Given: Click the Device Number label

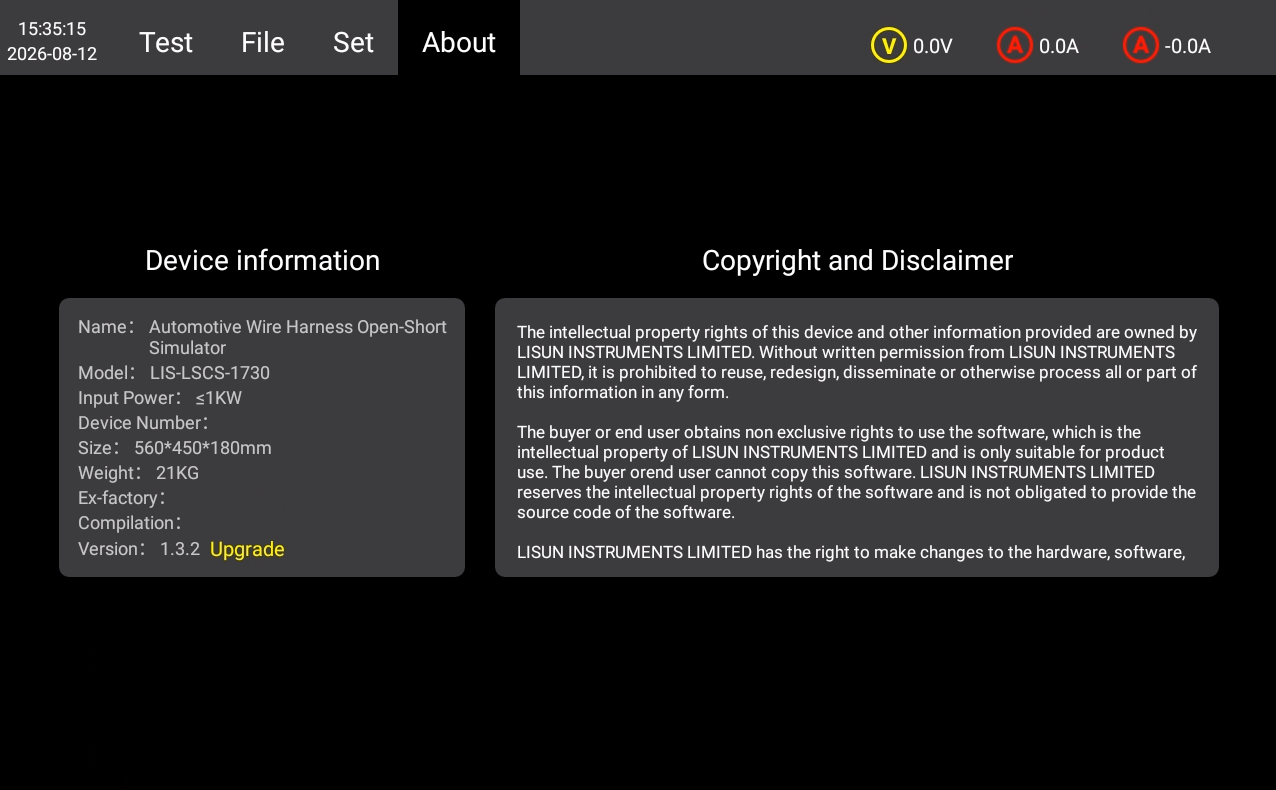Looking at the screenshot, I should click(x=143, y=423).
